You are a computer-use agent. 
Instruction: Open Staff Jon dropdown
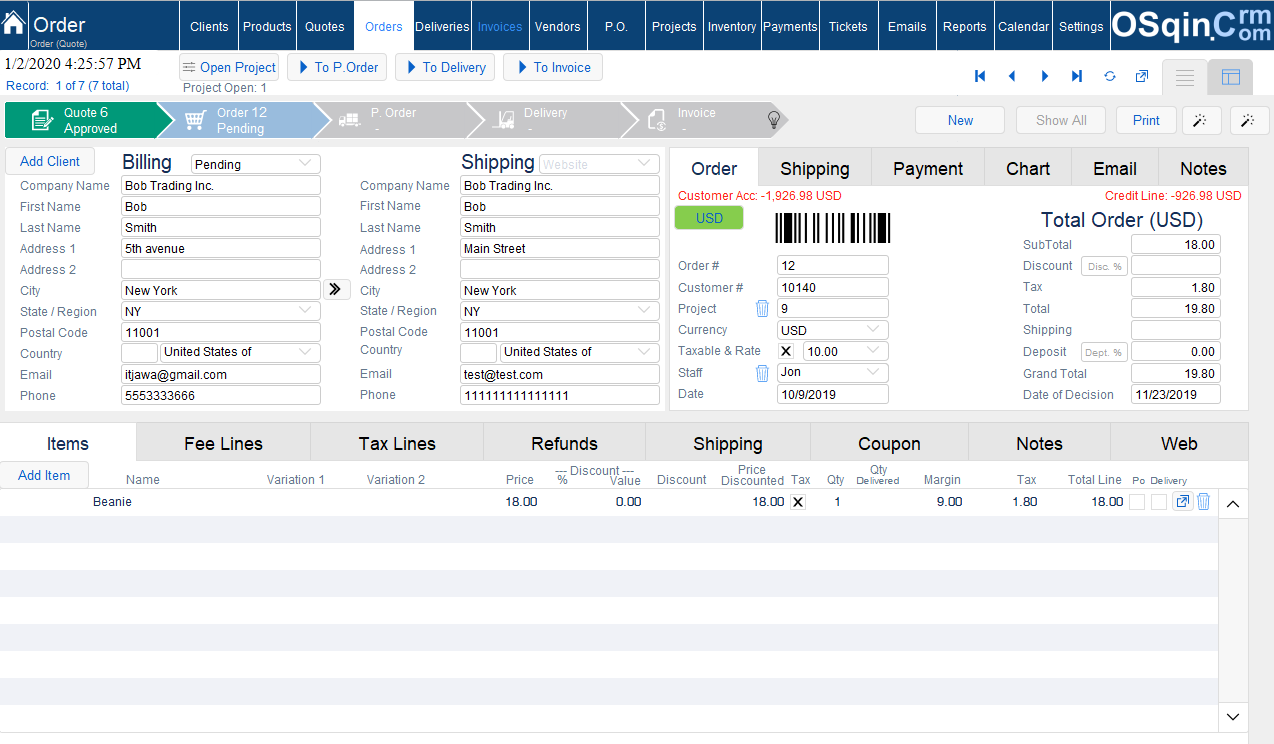click(833, 372)
